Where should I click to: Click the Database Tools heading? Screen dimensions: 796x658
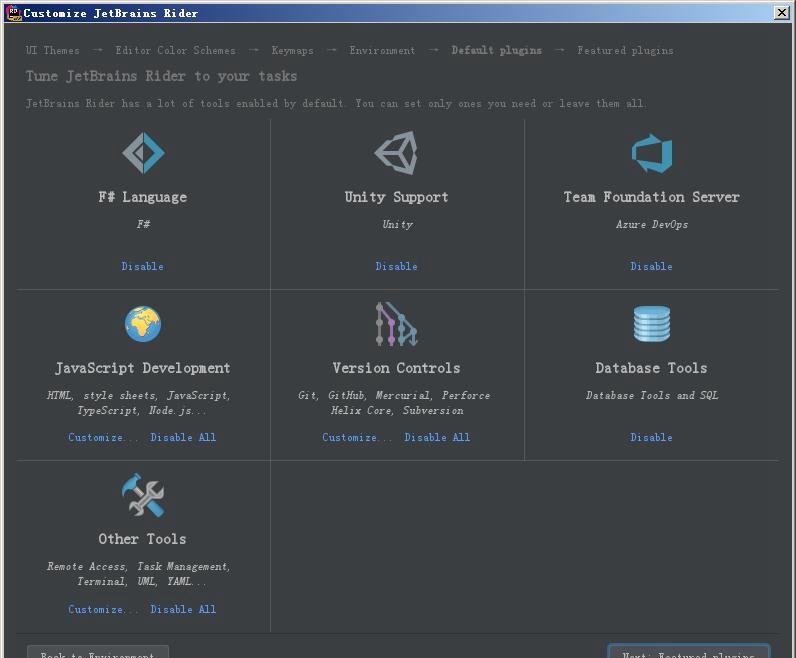coord(651,368)
